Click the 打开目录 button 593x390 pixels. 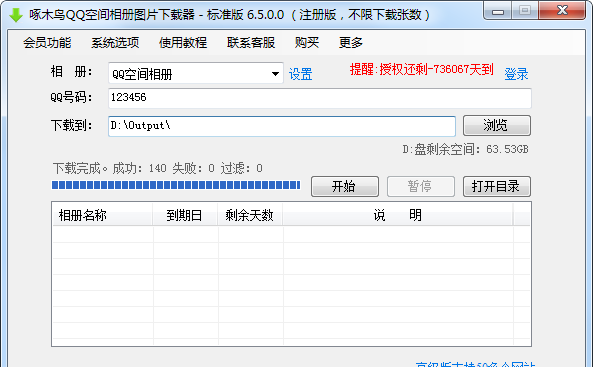tap(497, 186)
